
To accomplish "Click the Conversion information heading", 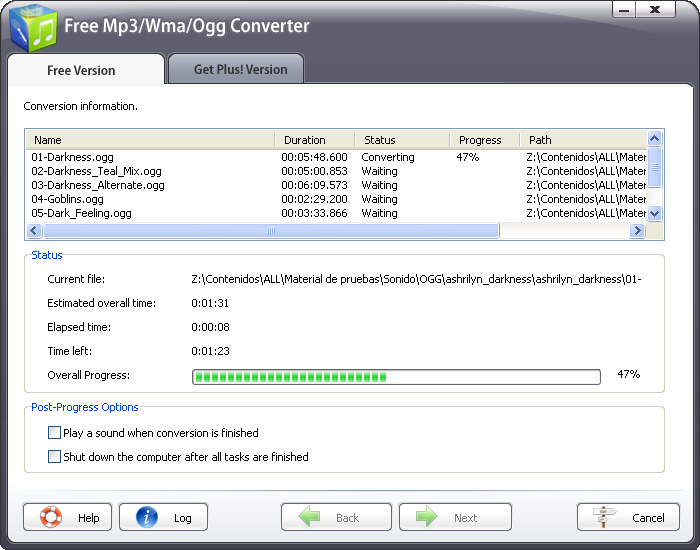I will [x=80, y=106].
